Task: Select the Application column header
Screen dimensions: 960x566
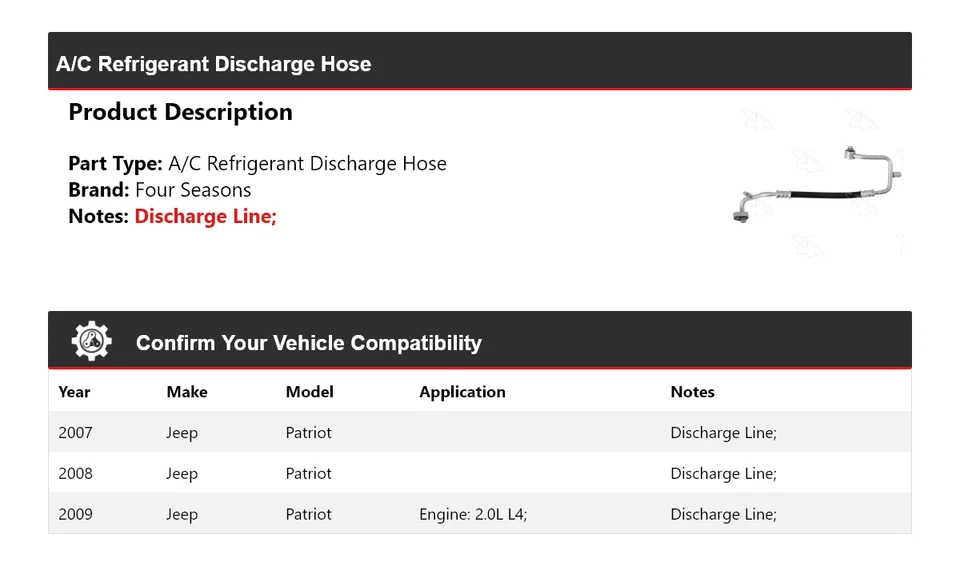Action: [x=462, y=392]
